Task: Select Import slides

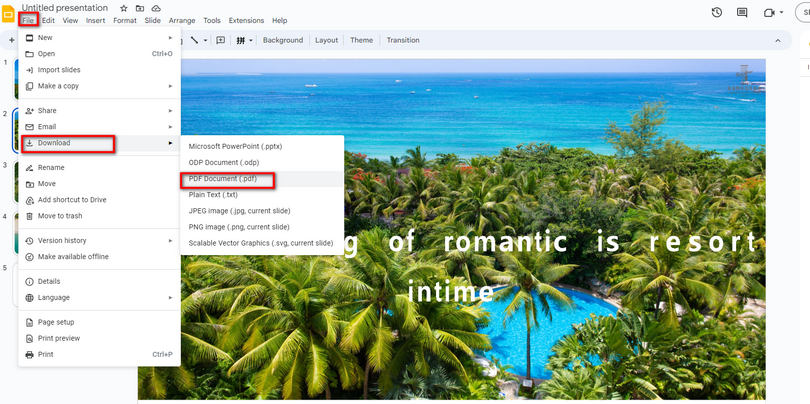Action: pos(99,70)
